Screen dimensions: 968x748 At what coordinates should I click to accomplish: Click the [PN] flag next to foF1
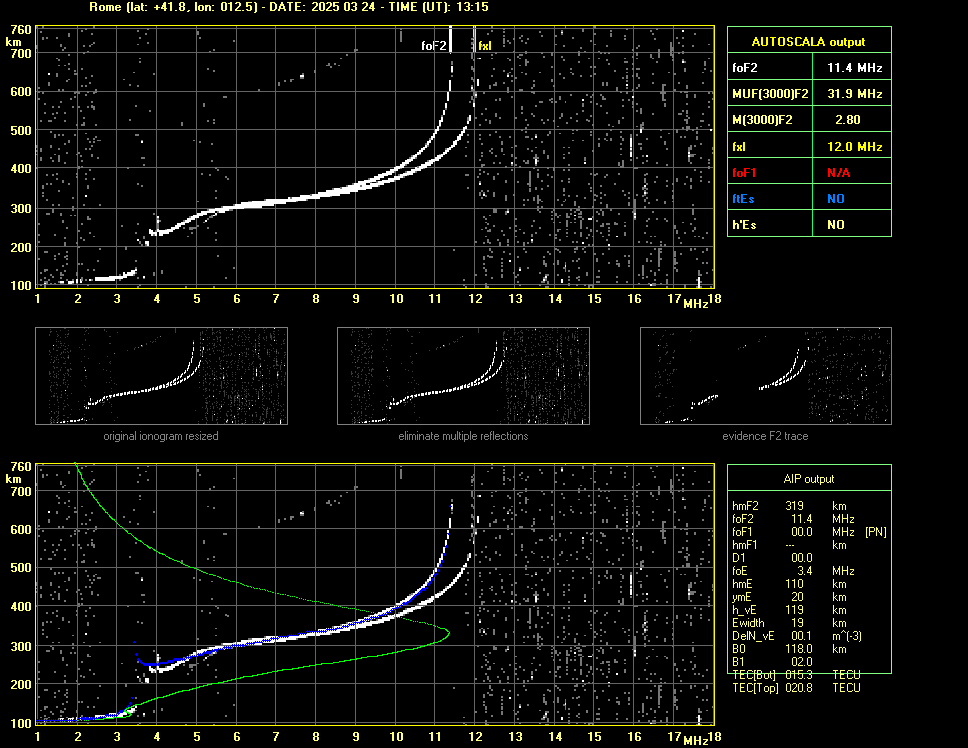(x=875, y=532)
